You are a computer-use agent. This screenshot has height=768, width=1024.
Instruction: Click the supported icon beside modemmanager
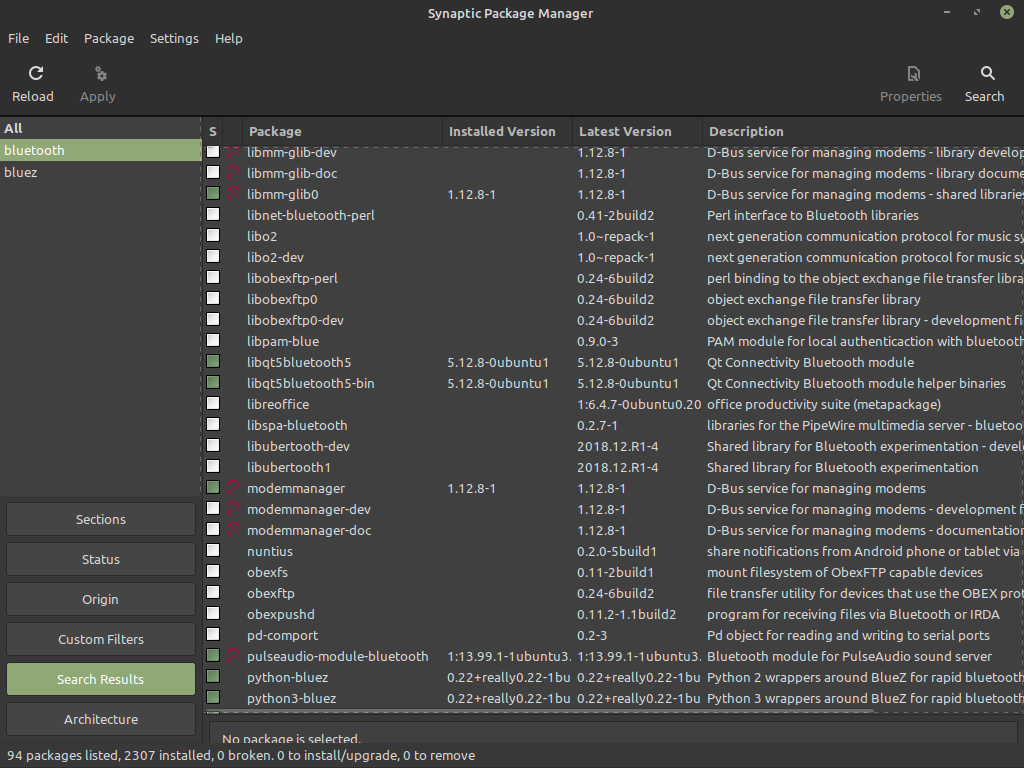point(233,489)
